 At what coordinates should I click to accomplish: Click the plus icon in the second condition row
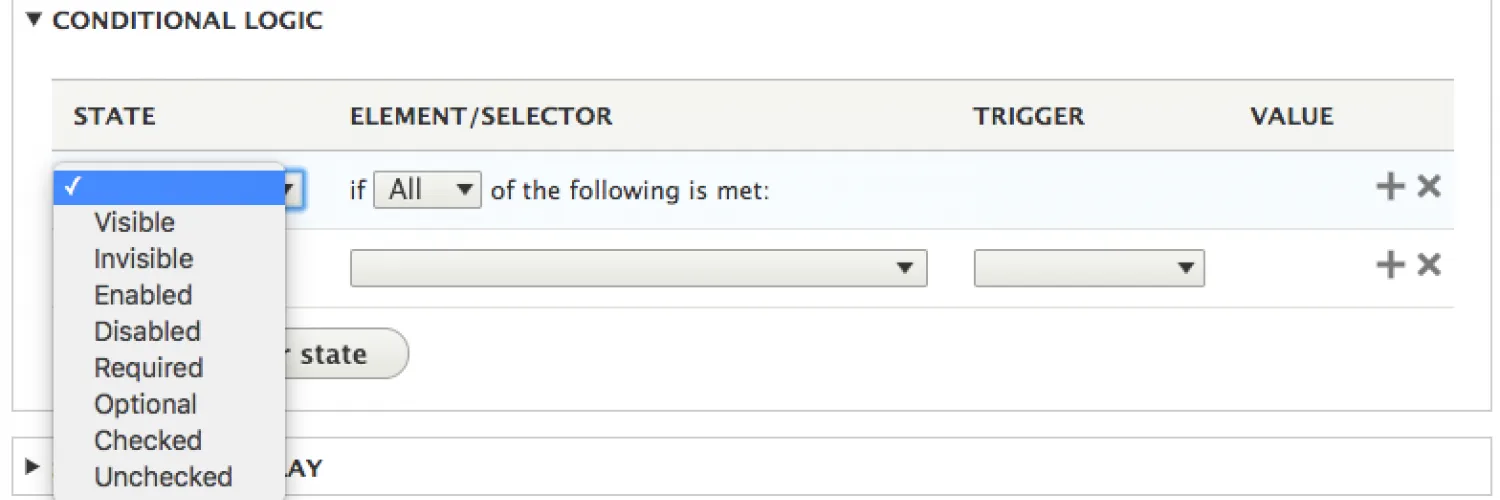(1390, 265)
